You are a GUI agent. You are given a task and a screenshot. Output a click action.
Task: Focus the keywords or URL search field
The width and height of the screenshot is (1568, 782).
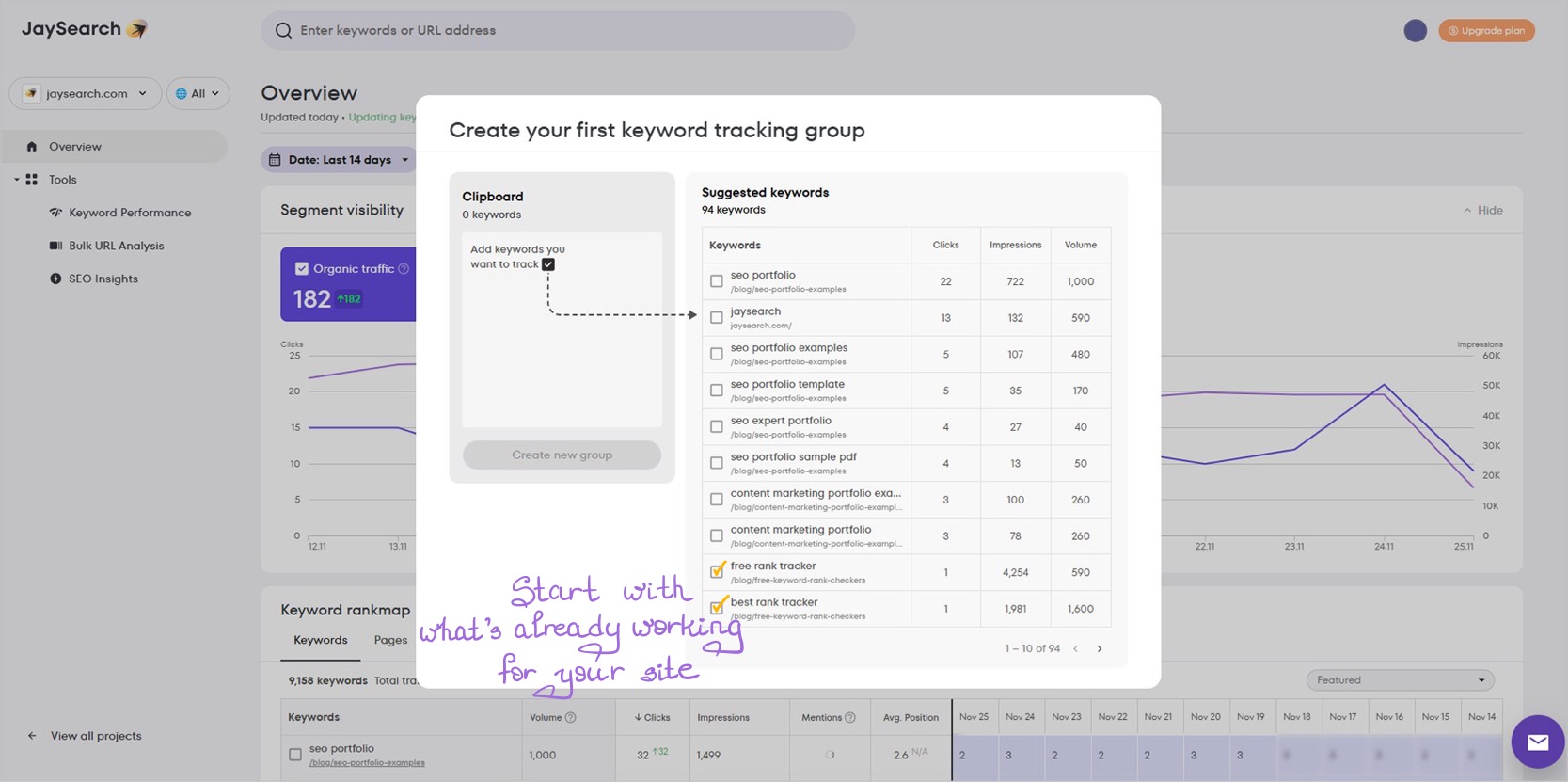(558, 31)
